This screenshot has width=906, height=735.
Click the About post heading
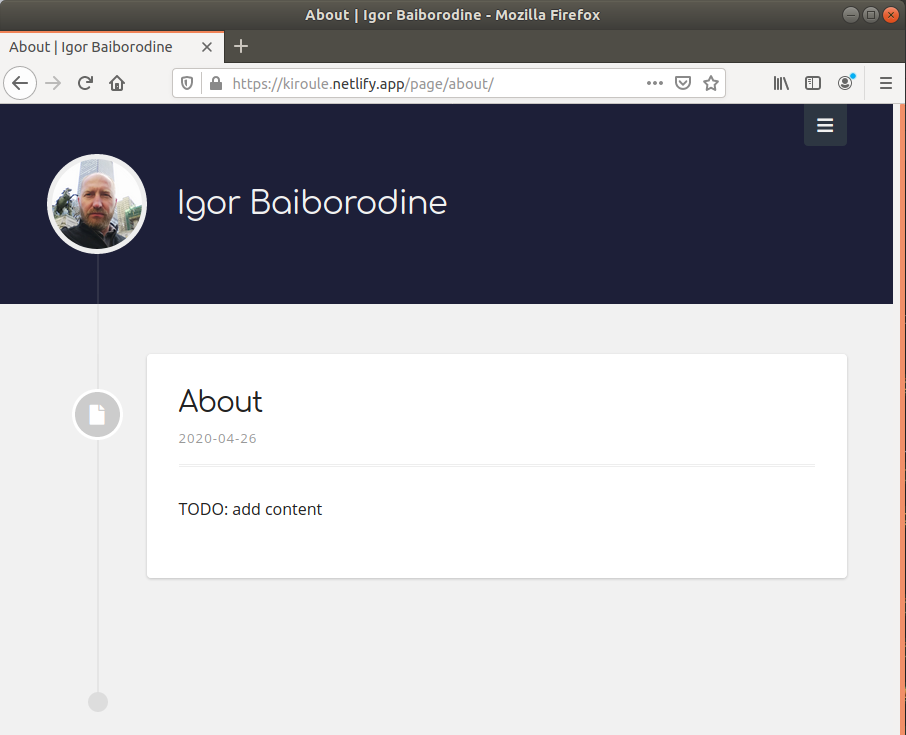coord(221,401)
